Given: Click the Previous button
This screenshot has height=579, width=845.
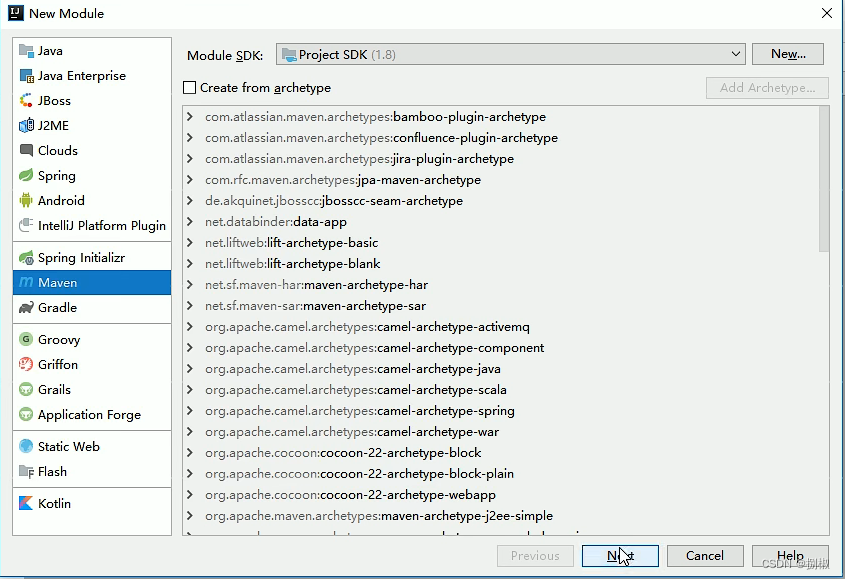Looking at the screenshot, I should pos(535,556).
